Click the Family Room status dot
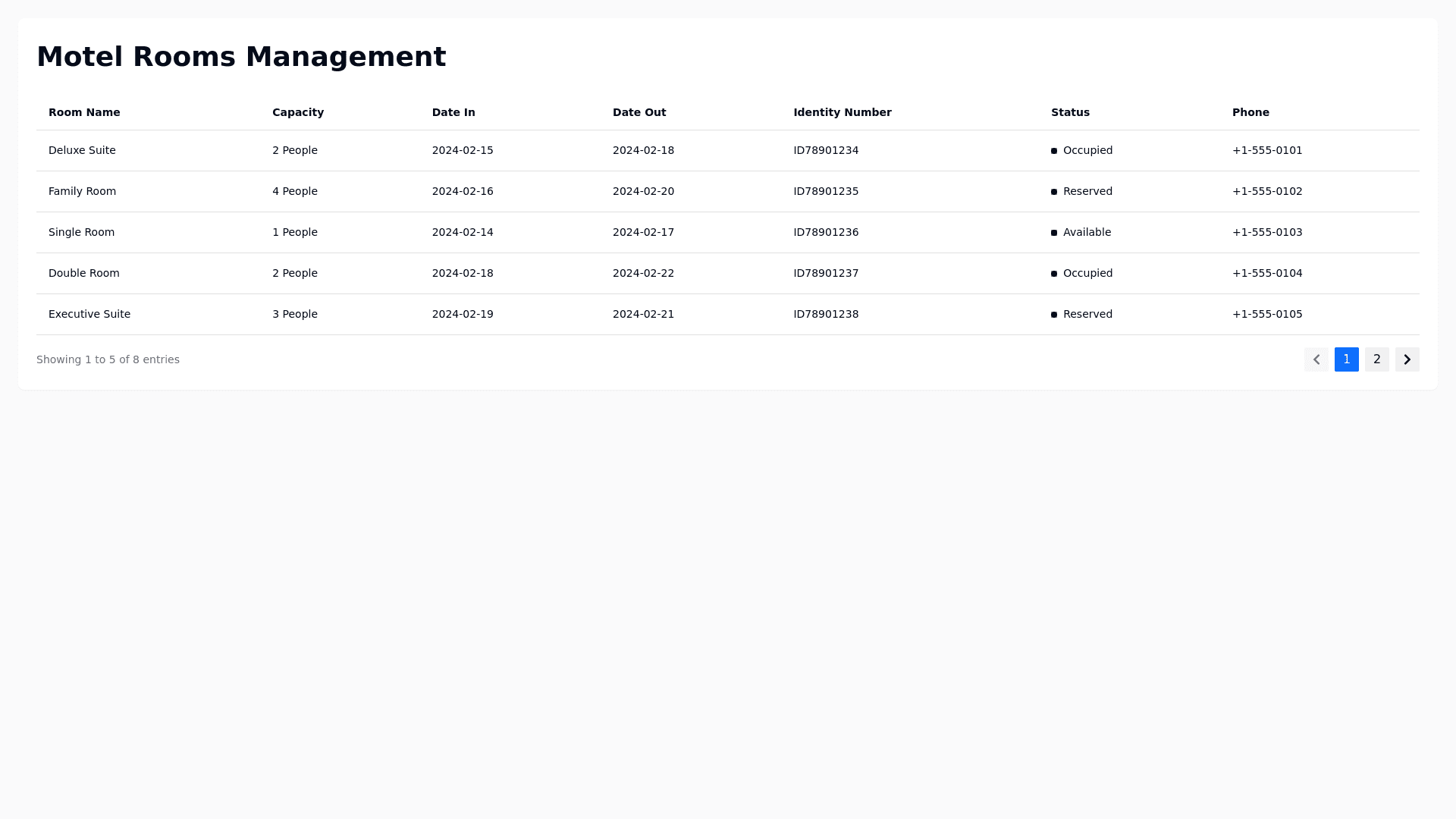1456x819 pixels. point(1053,192)
